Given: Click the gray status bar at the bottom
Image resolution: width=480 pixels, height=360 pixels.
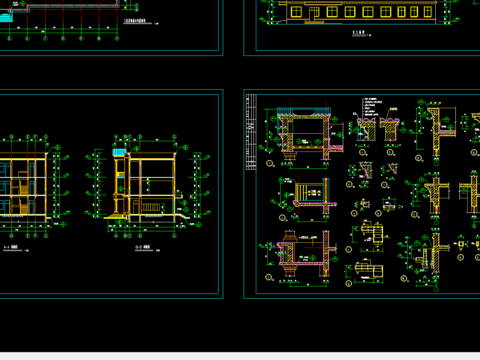Looking at the screenshot, I should click(x=240, y=356).
